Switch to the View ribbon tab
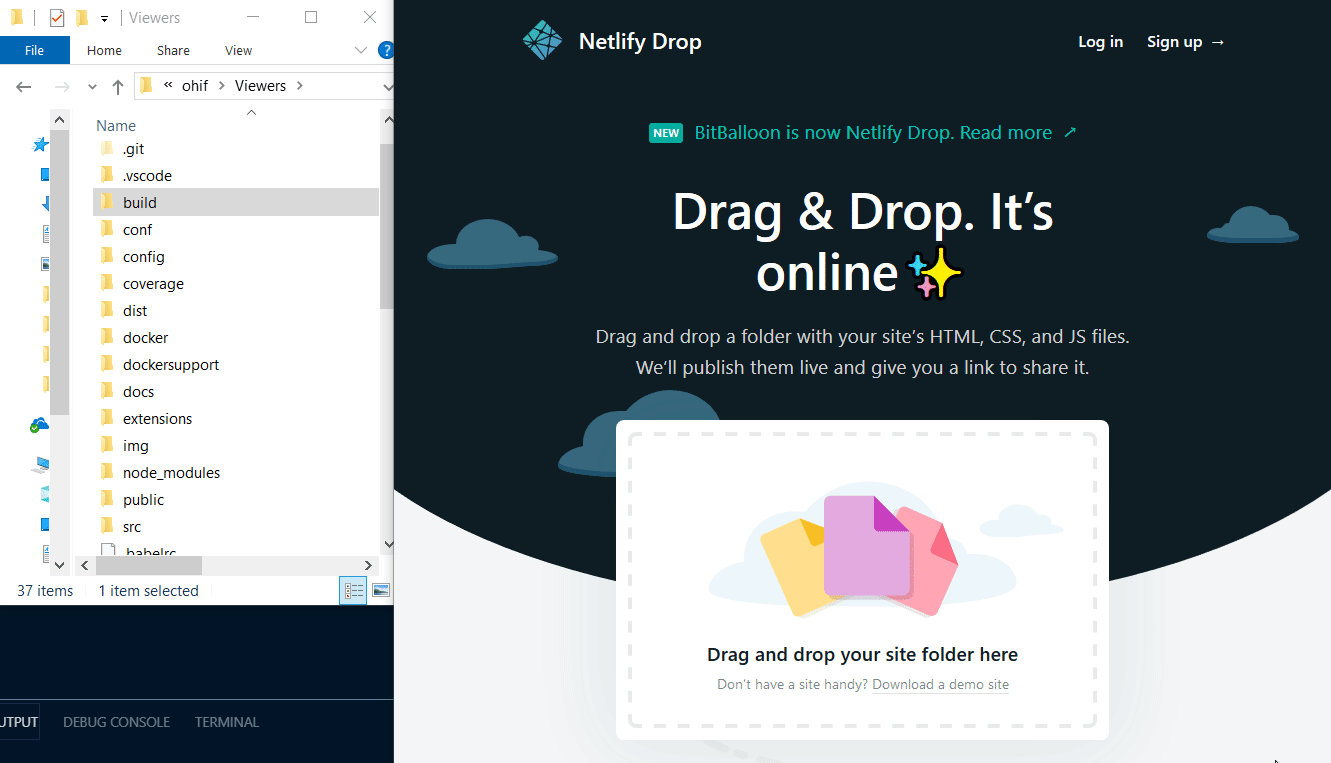The height and width of the screenshot is (763, 1331). click(238, 49)
